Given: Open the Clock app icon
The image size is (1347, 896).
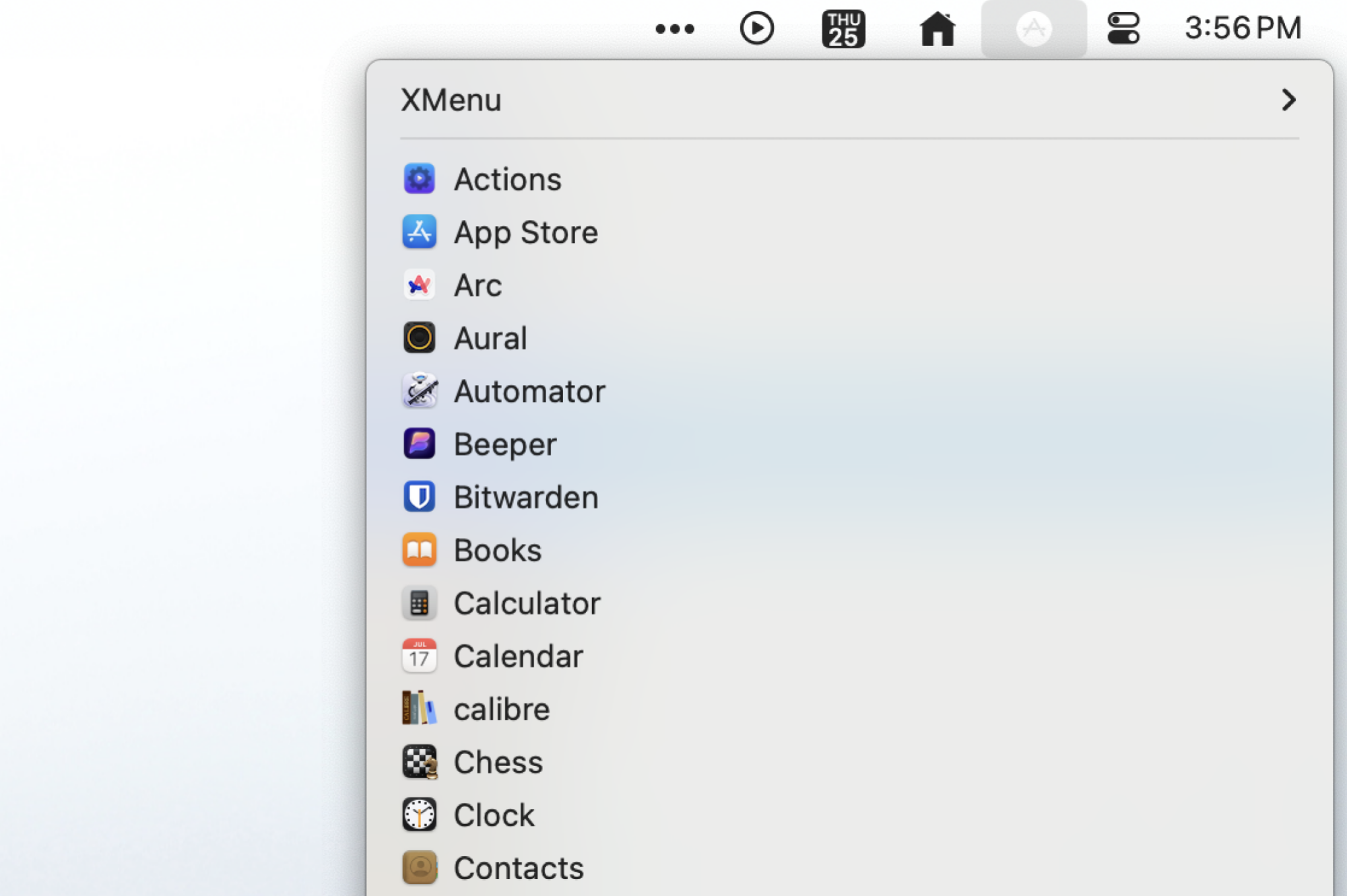Looking at the screenshot, I should [419, 815].
